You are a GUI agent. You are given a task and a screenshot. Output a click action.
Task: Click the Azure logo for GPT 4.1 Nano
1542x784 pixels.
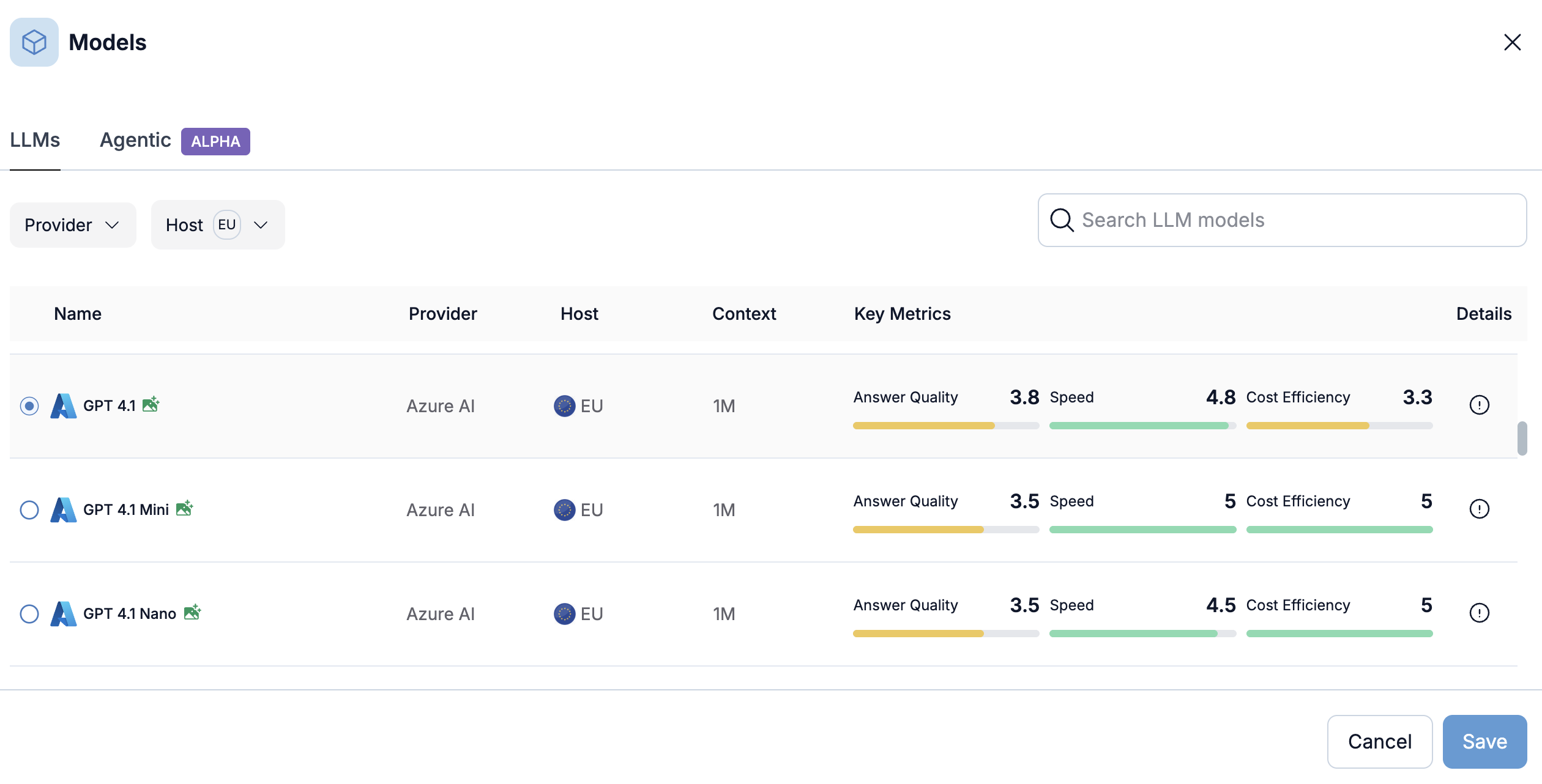tap(64, 614)
